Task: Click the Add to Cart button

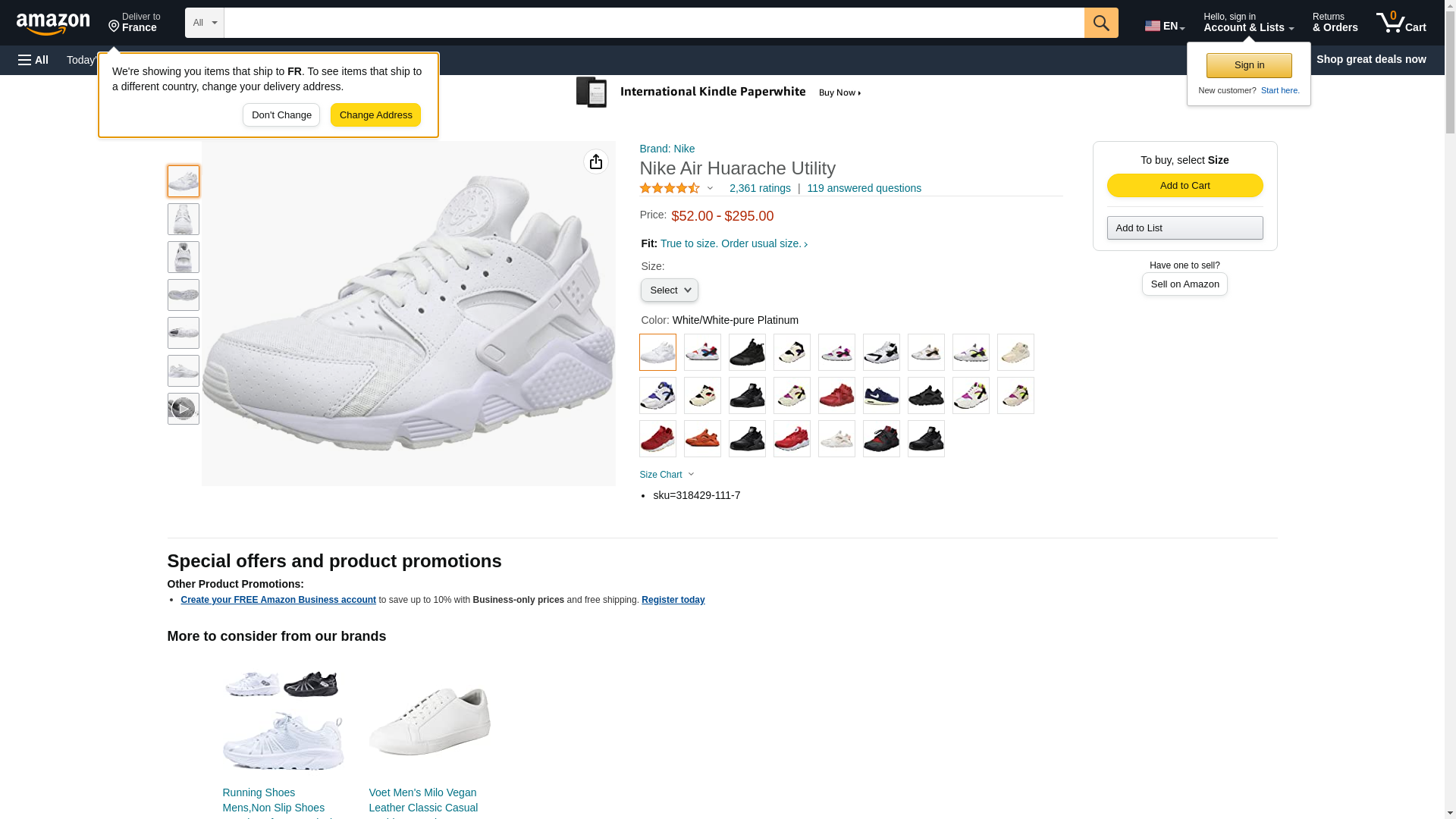Action: [x=1185, y=186]
